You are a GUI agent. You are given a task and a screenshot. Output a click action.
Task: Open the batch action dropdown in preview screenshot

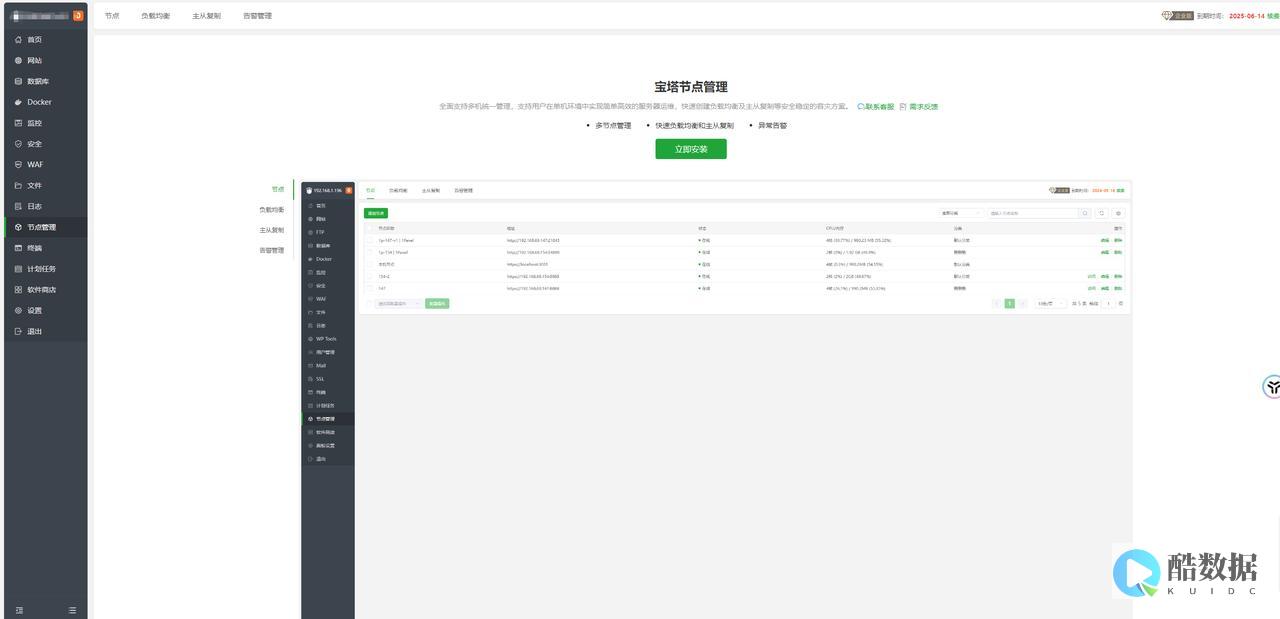(x=399, y=303)
